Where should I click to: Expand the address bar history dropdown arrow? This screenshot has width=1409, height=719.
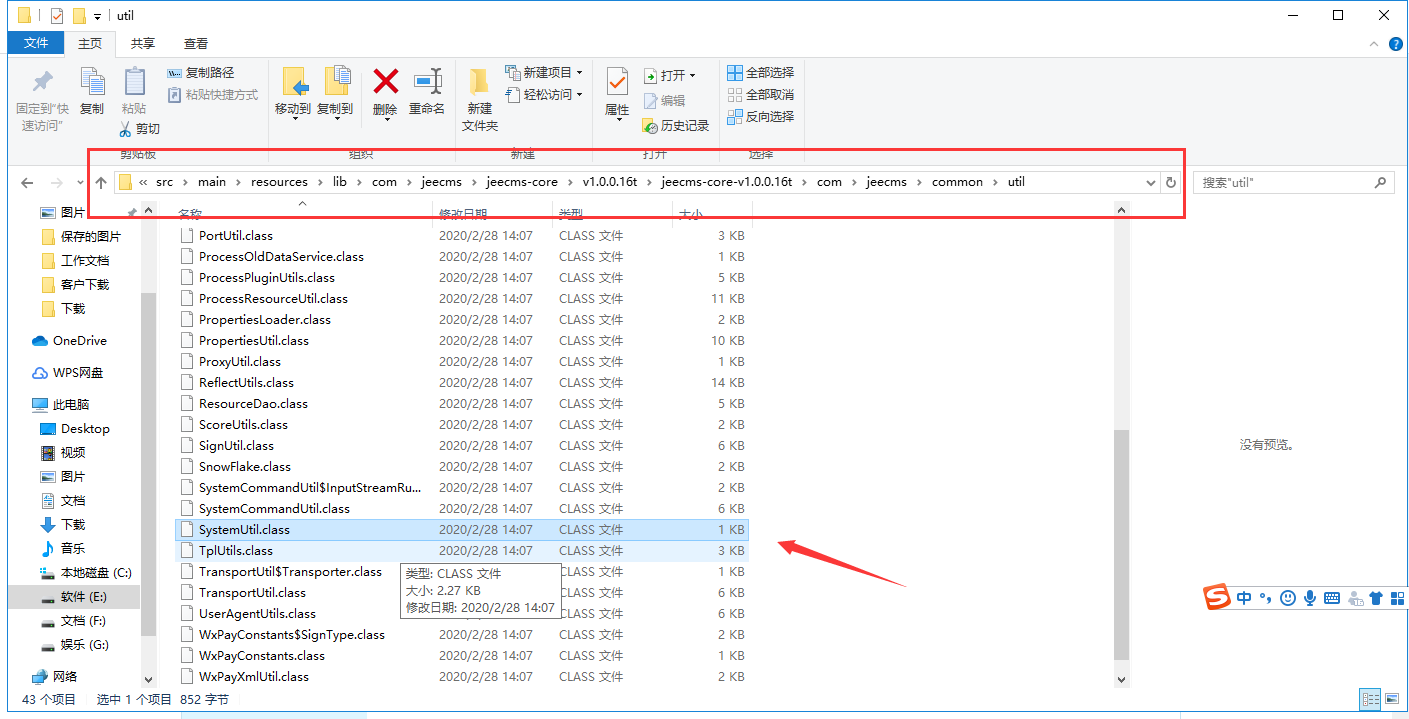point(1151,182)
